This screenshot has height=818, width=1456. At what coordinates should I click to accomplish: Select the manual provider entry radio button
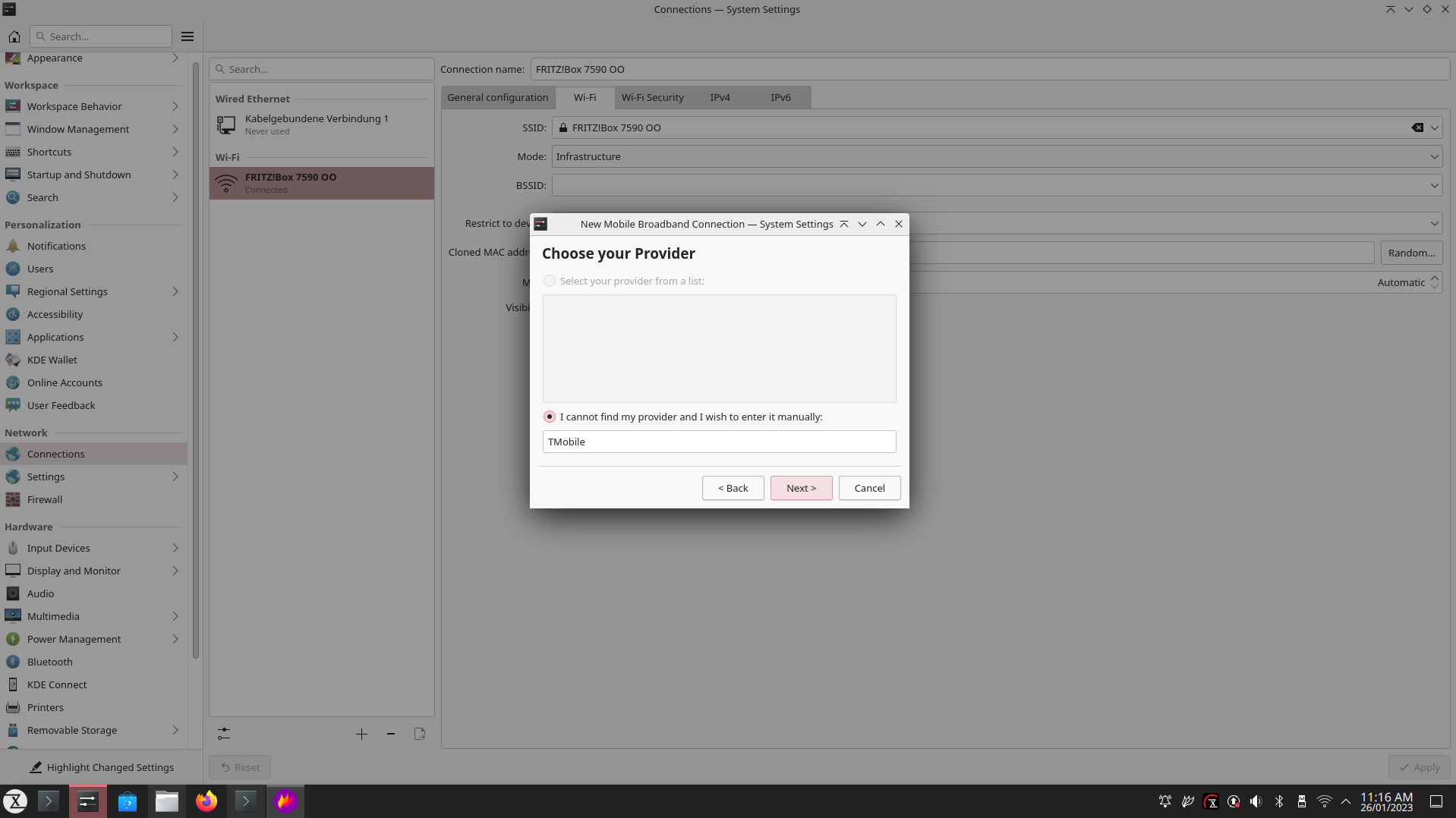pyautogui.click(x=550, y=417)
